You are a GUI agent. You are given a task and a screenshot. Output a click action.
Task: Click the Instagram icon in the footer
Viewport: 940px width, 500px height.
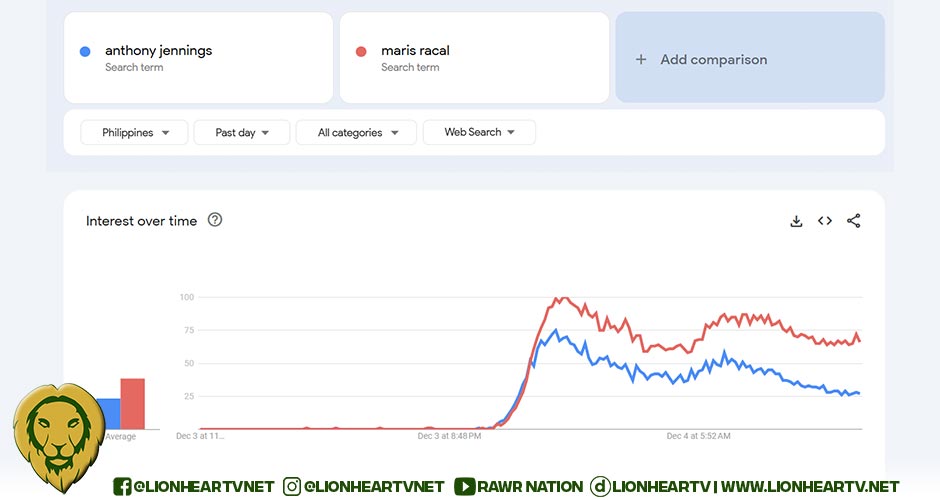tap(292, 486)
